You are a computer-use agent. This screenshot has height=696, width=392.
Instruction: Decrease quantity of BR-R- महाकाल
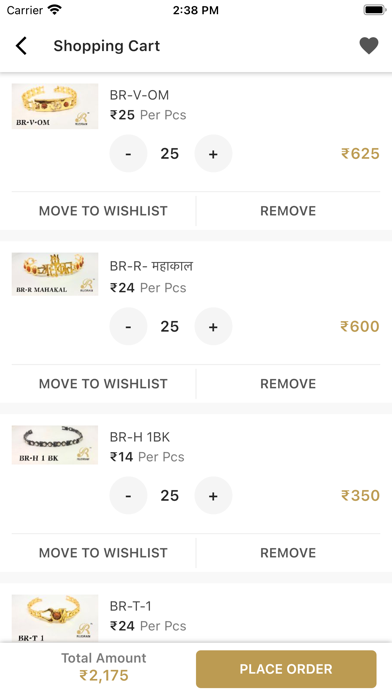click(128, 326)
